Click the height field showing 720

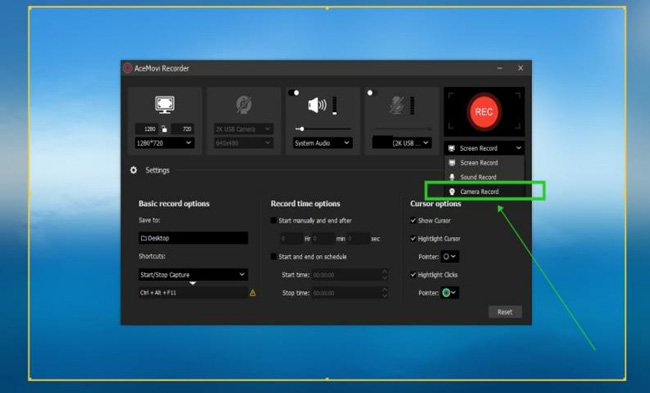click(183, 129)
